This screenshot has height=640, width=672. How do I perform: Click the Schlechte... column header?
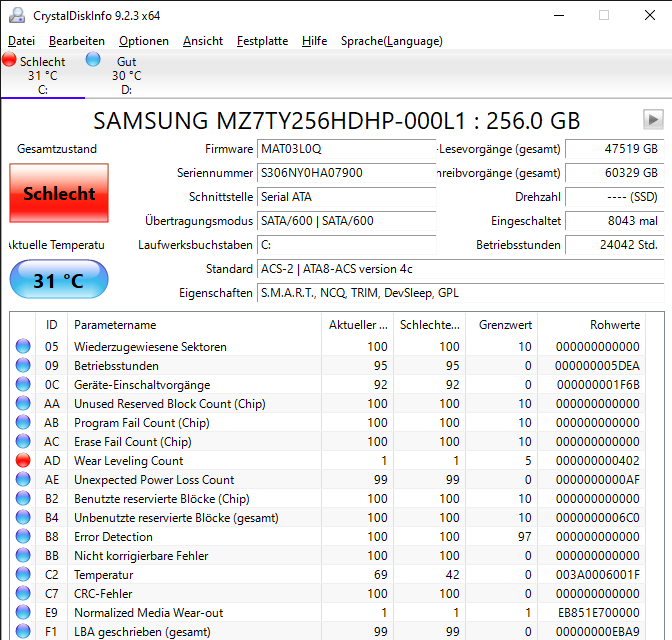click(429, 325)
